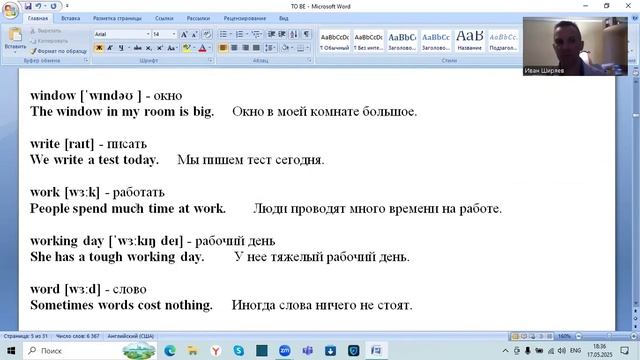The height and width of the screenshot is (360, 640).
Task: Open Microsoft Edge from the taskbar
Action: point(170,350)
